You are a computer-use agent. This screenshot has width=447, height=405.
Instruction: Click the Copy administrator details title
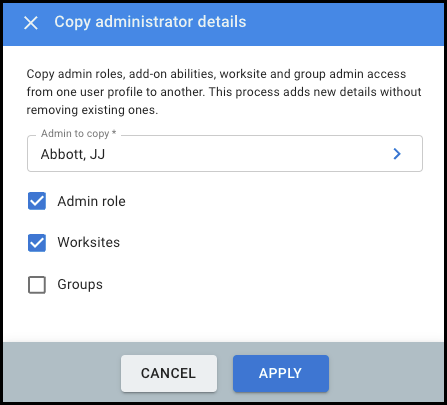pos(150,22)
